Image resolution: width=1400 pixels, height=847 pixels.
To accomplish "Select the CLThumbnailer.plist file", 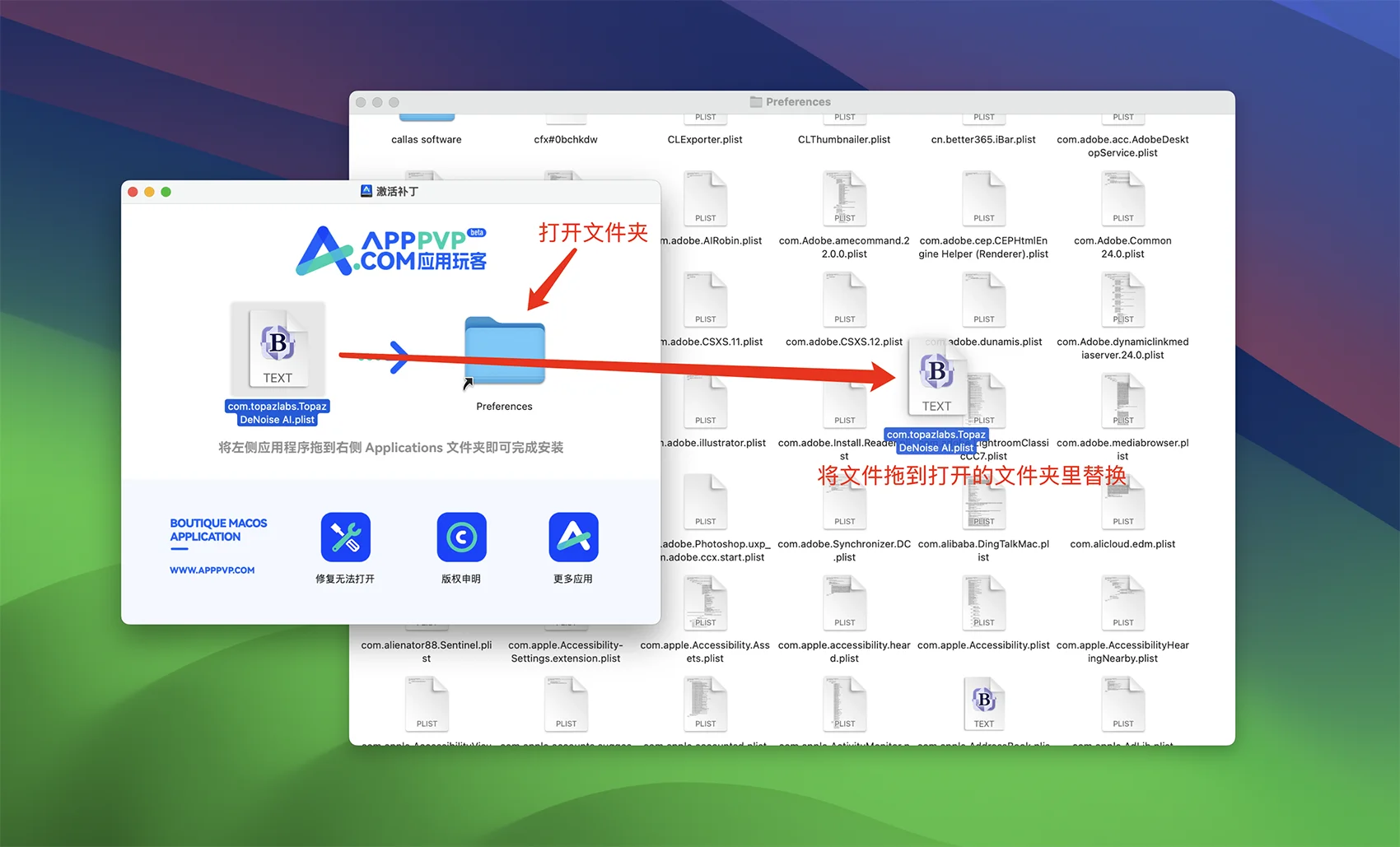I will point(844,139).
